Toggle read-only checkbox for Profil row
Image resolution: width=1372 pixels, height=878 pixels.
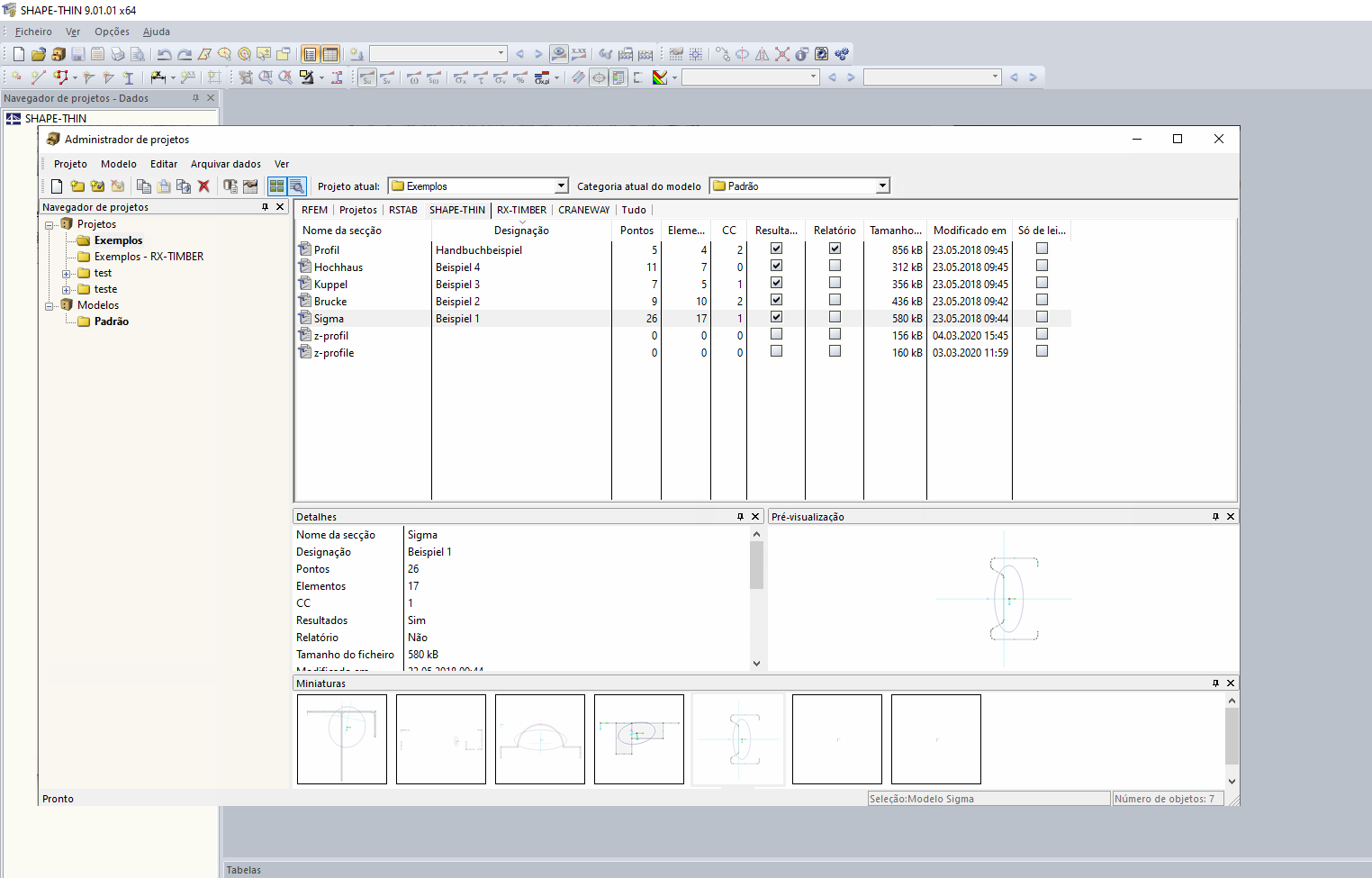pyautogui.click(x=1042, y=249)
